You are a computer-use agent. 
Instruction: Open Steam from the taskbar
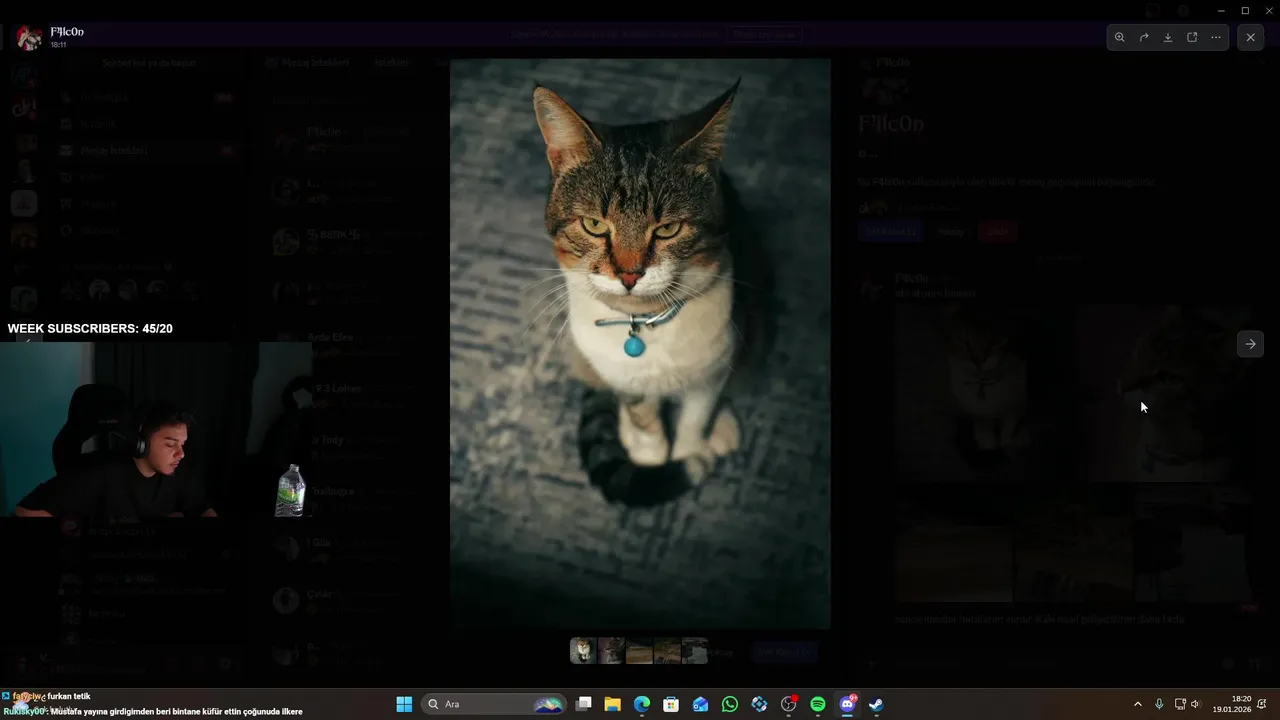(876, 704)
